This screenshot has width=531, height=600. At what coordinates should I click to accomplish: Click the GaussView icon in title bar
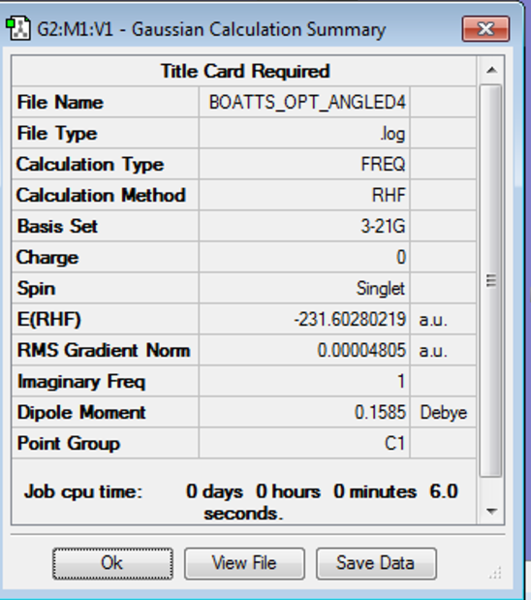(18, 28)
